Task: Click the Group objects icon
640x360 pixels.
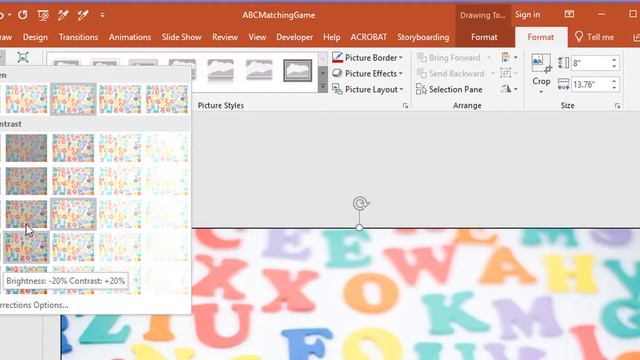Action: [509, 73]
